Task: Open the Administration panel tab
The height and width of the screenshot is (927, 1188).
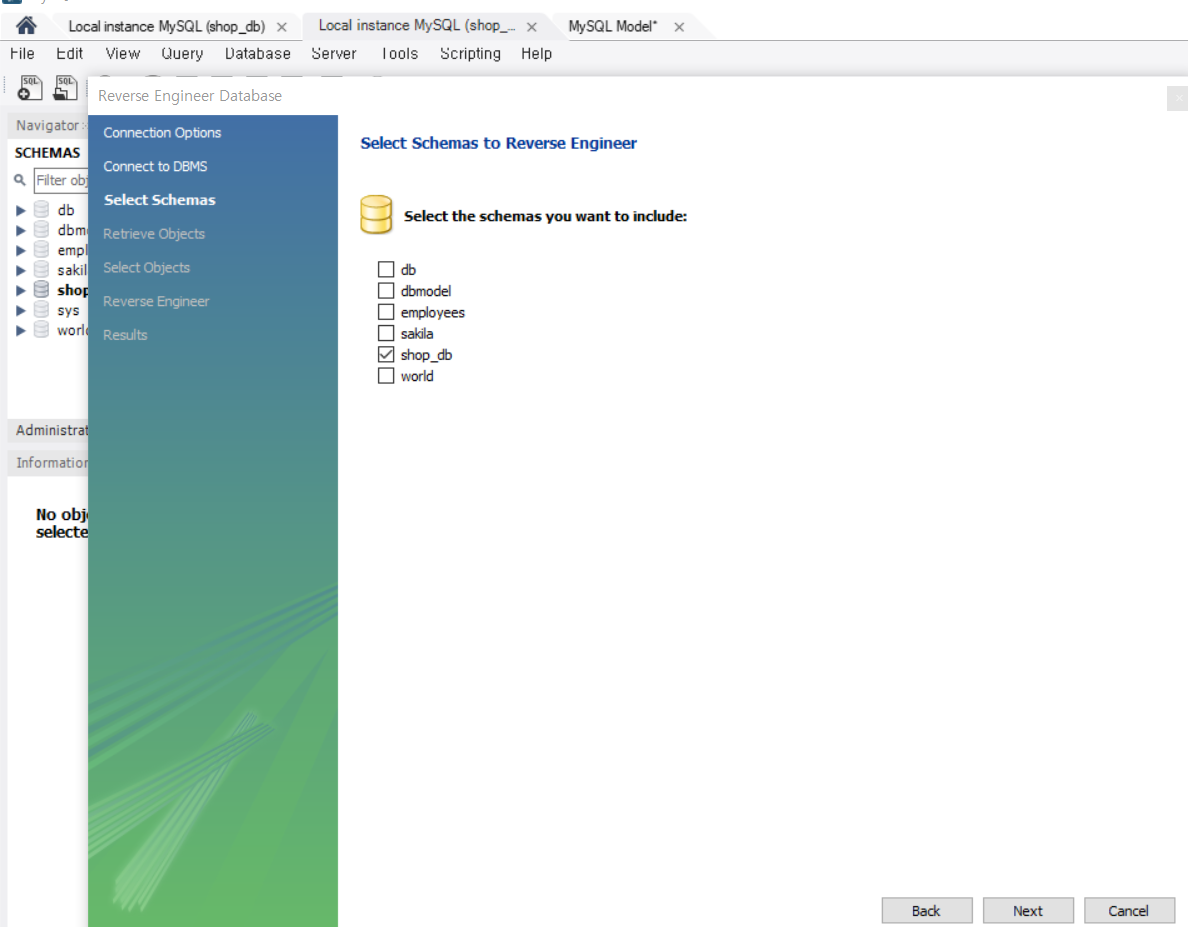Action: click(52, 430)
